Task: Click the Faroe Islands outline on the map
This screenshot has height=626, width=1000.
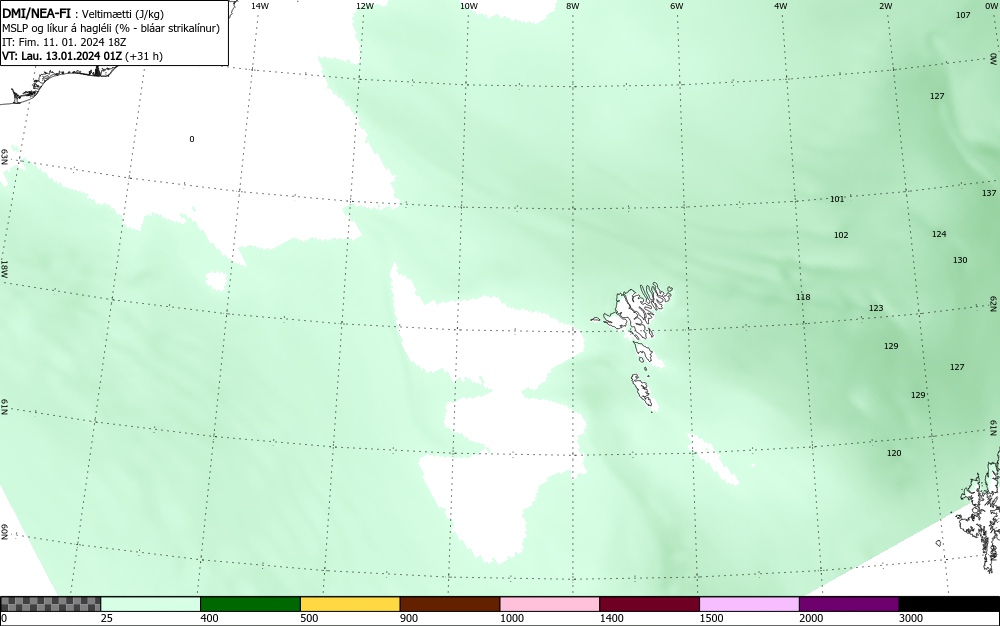Action: pos(633,345)
